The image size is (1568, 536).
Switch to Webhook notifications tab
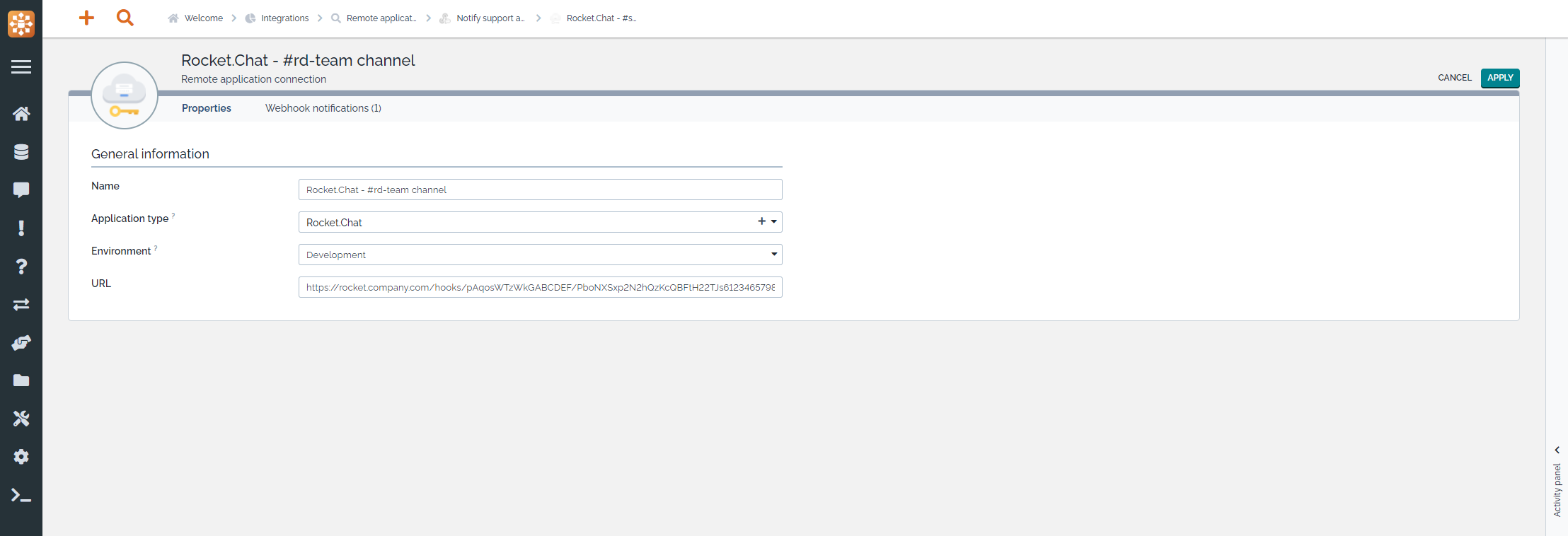(x=323, y=108)
